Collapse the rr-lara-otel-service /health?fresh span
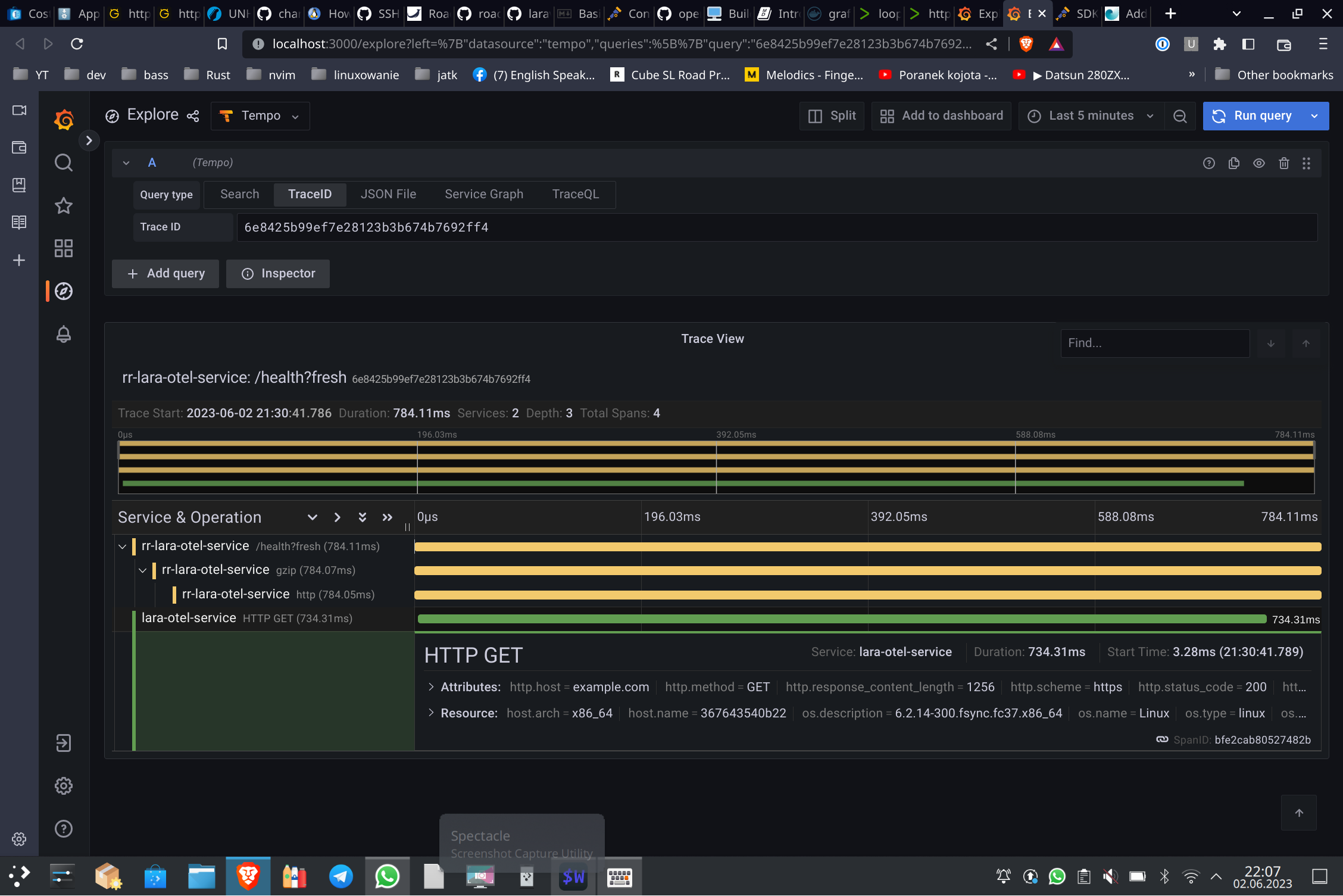 (123, 547)
